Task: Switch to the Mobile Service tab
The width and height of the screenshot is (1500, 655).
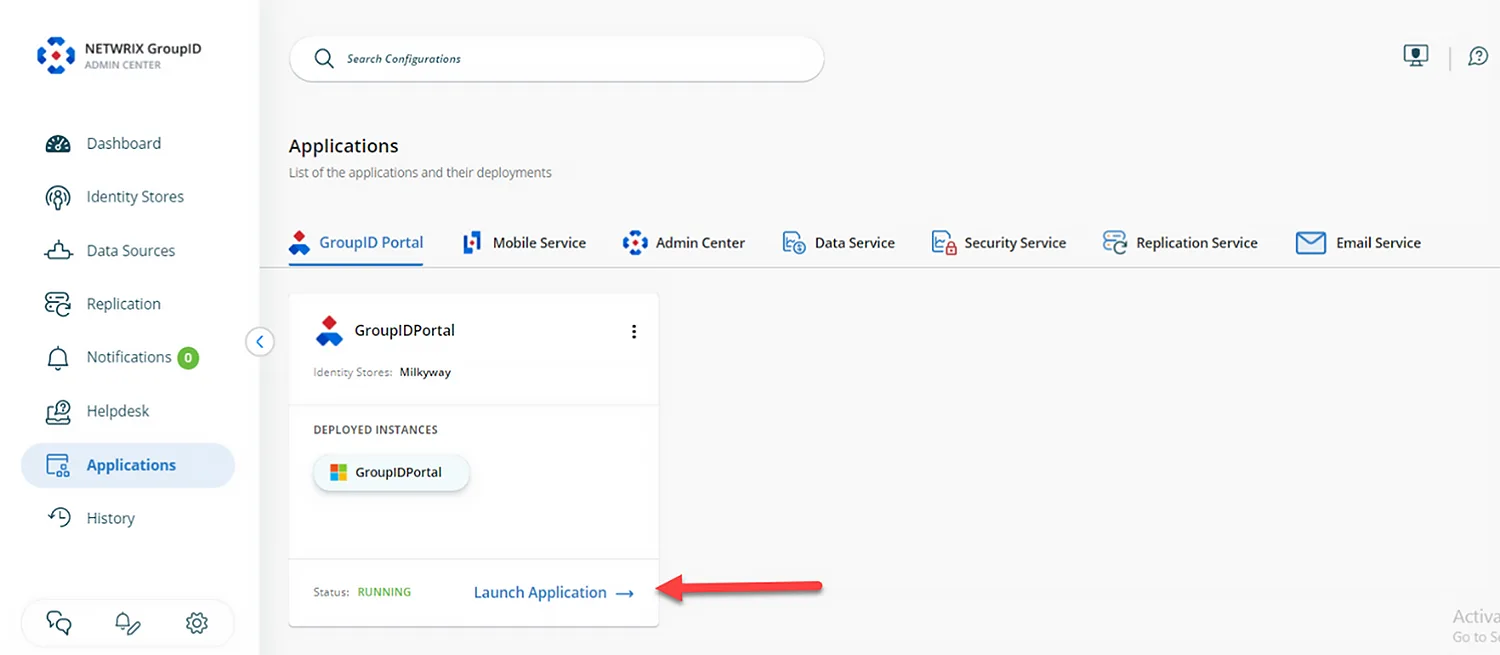Action: point(525,243)
